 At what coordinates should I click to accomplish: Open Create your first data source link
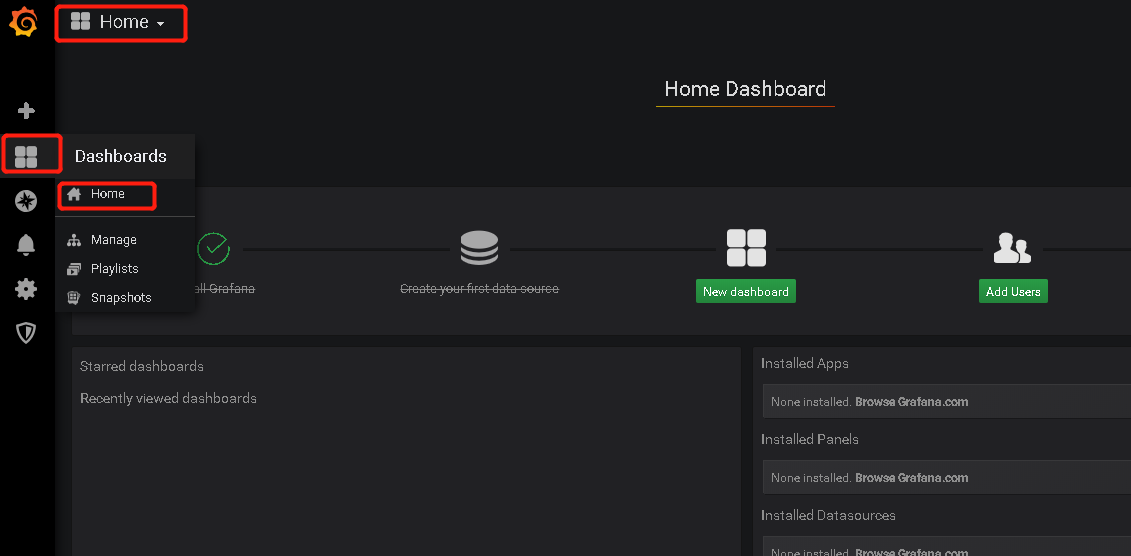tap(480, 289)
